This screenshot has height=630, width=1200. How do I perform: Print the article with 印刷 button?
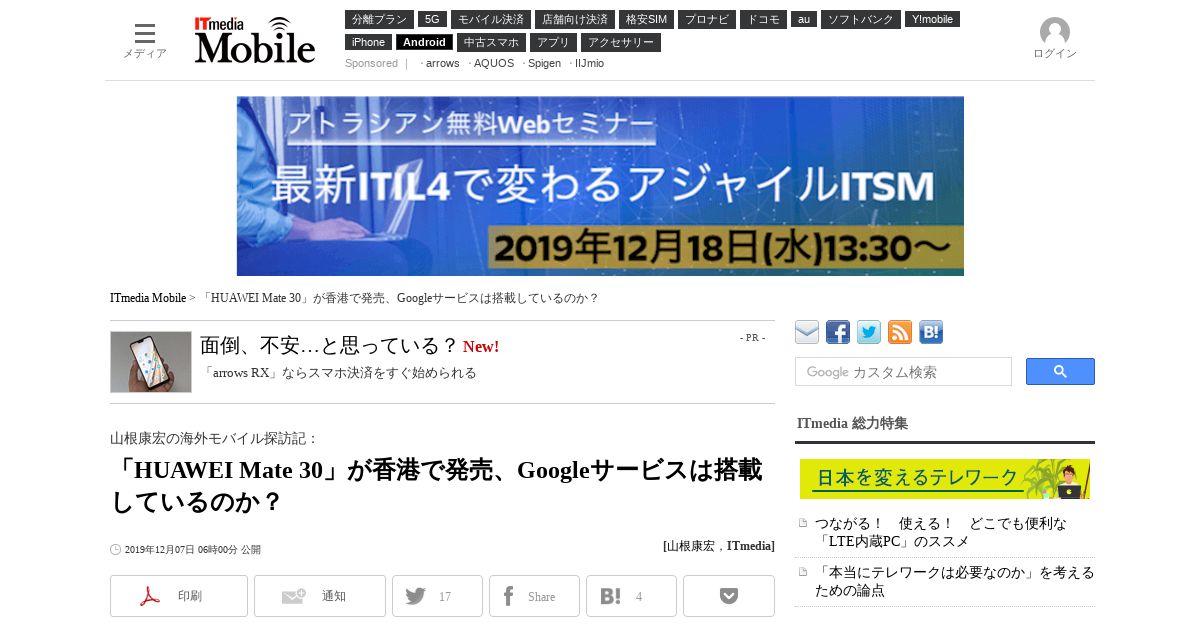pyautogui.click(x=179, y=596)
